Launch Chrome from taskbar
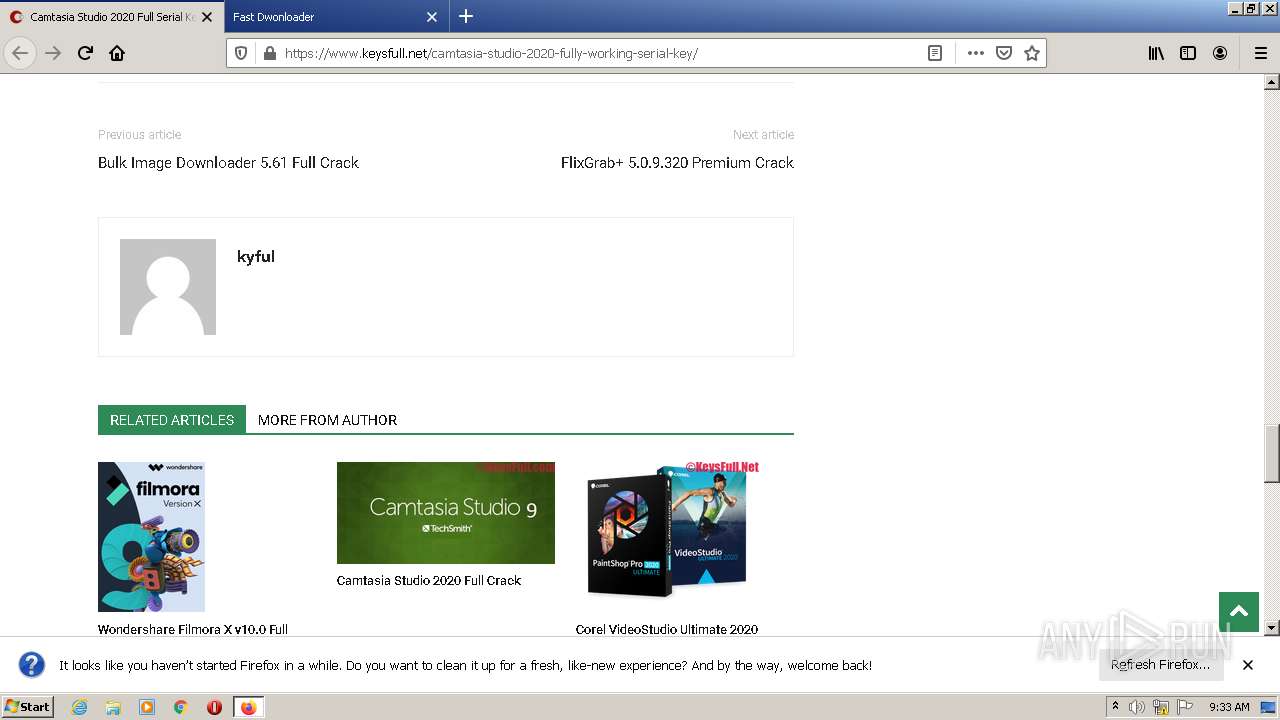 181,707
